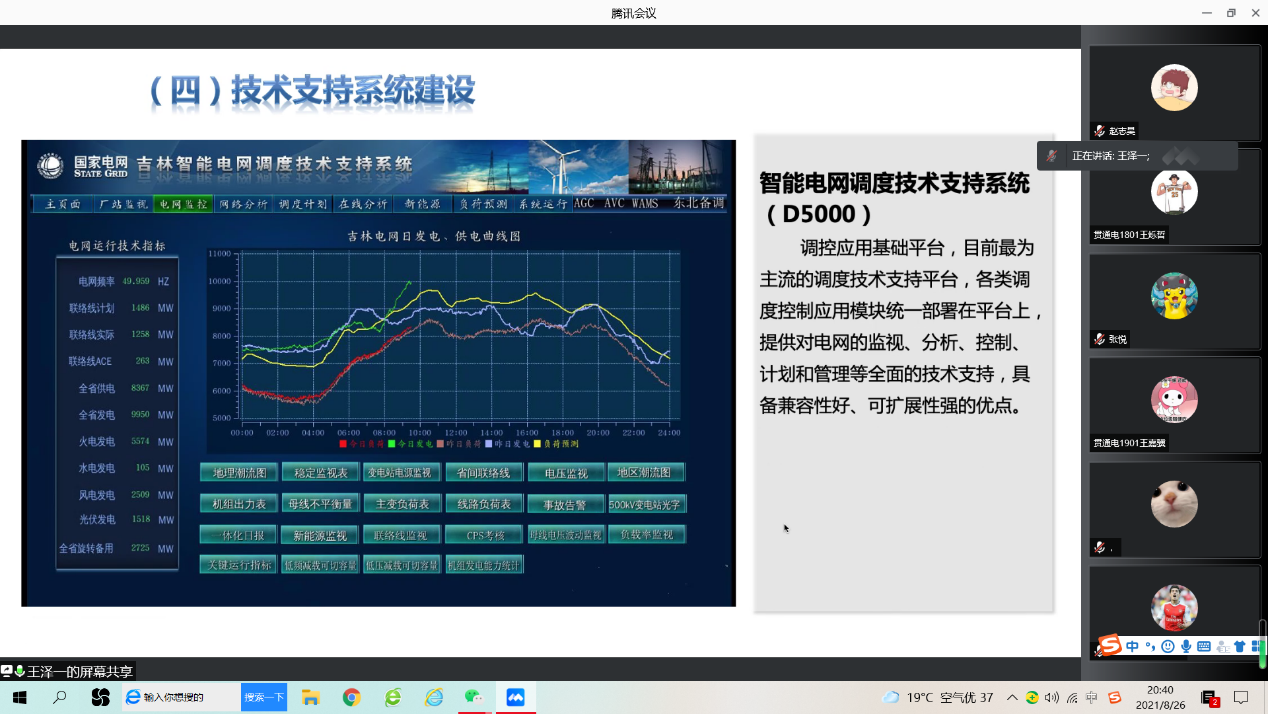Open File Explorer from the taskbar
This screenshot has width=1268, height=714.
pyautogui.click(x=310, y=697)
